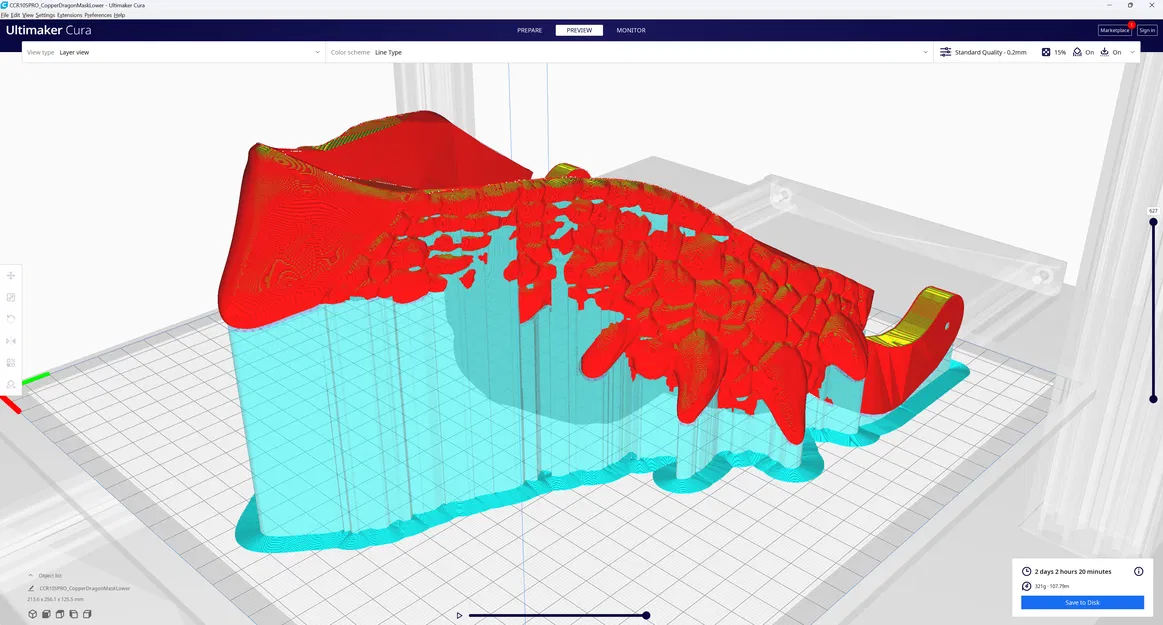Click the build plate adhesion icon
The width and height of the screenshot is (1163, 625).
(x=1104, y=53)
